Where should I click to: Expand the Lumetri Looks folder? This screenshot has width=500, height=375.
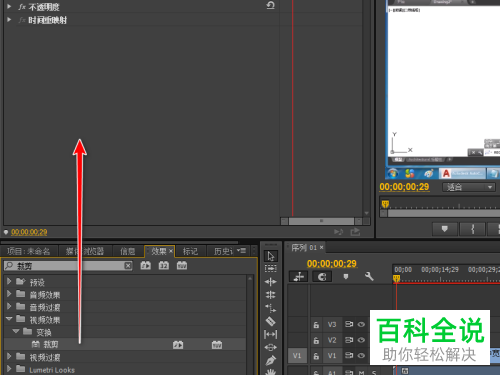(x=9, y=369)
